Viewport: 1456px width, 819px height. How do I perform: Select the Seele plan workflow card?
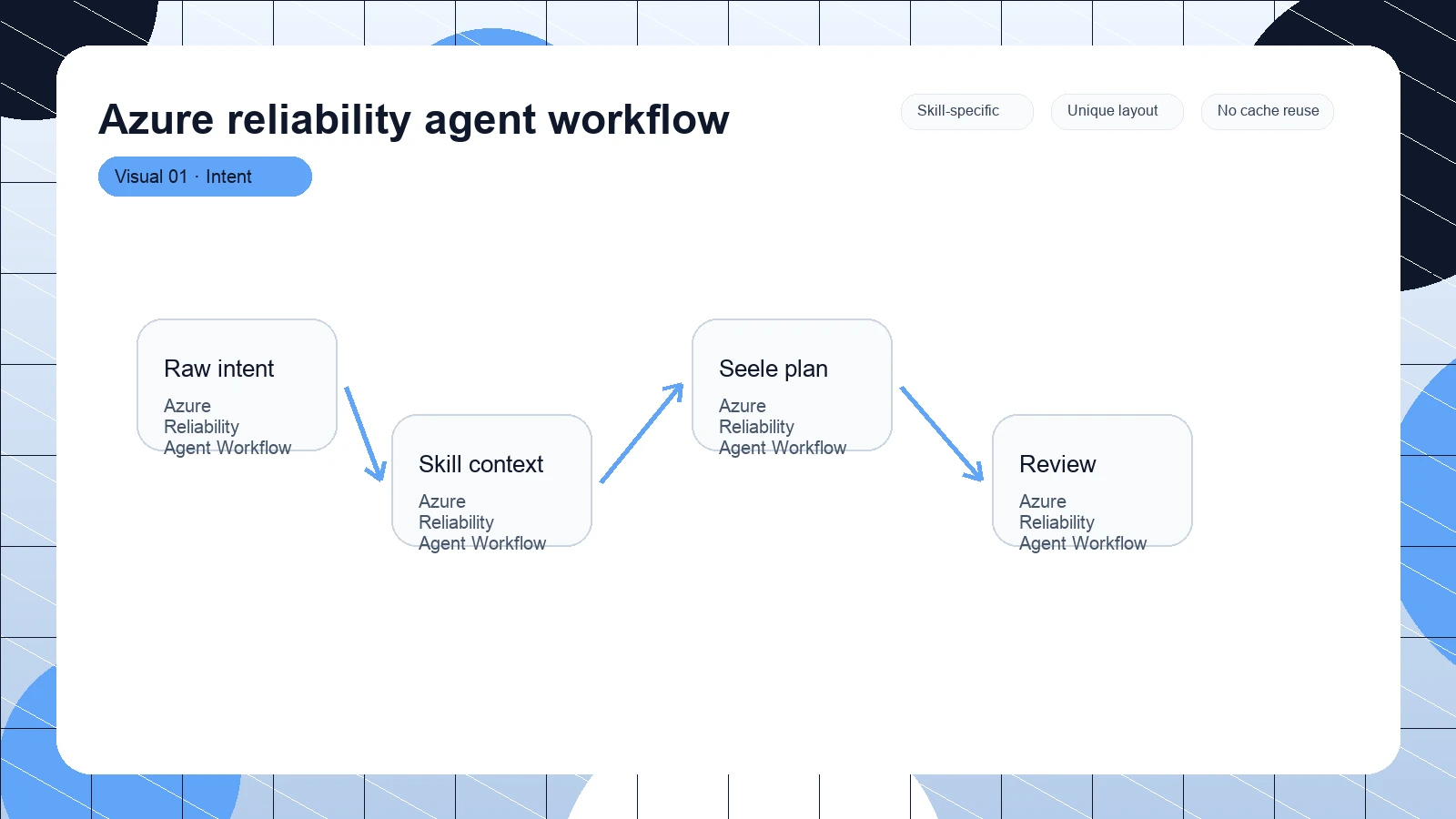pyautogui.click(x=792, y=385)
